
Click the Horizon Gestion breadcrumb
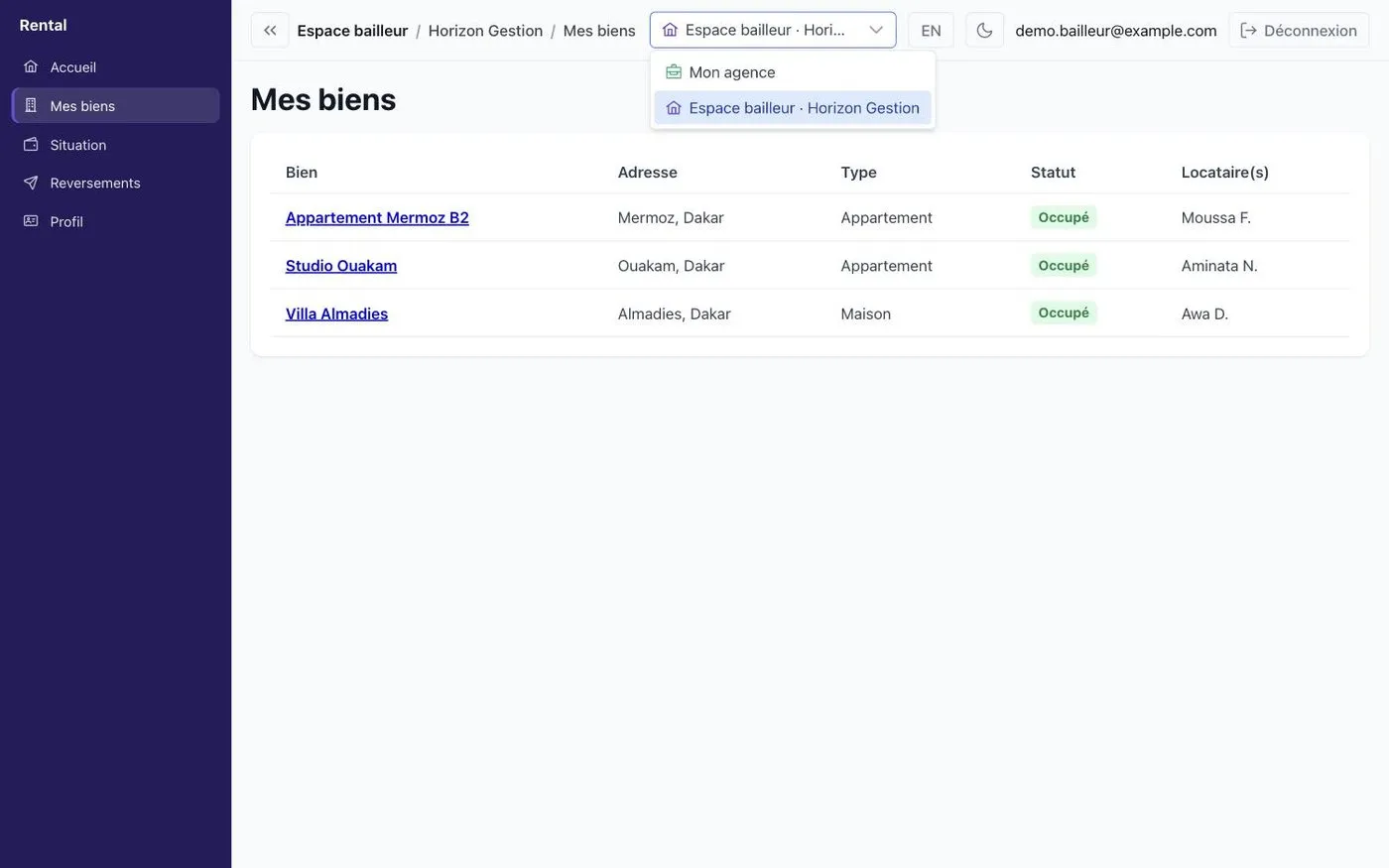[485, 30]
